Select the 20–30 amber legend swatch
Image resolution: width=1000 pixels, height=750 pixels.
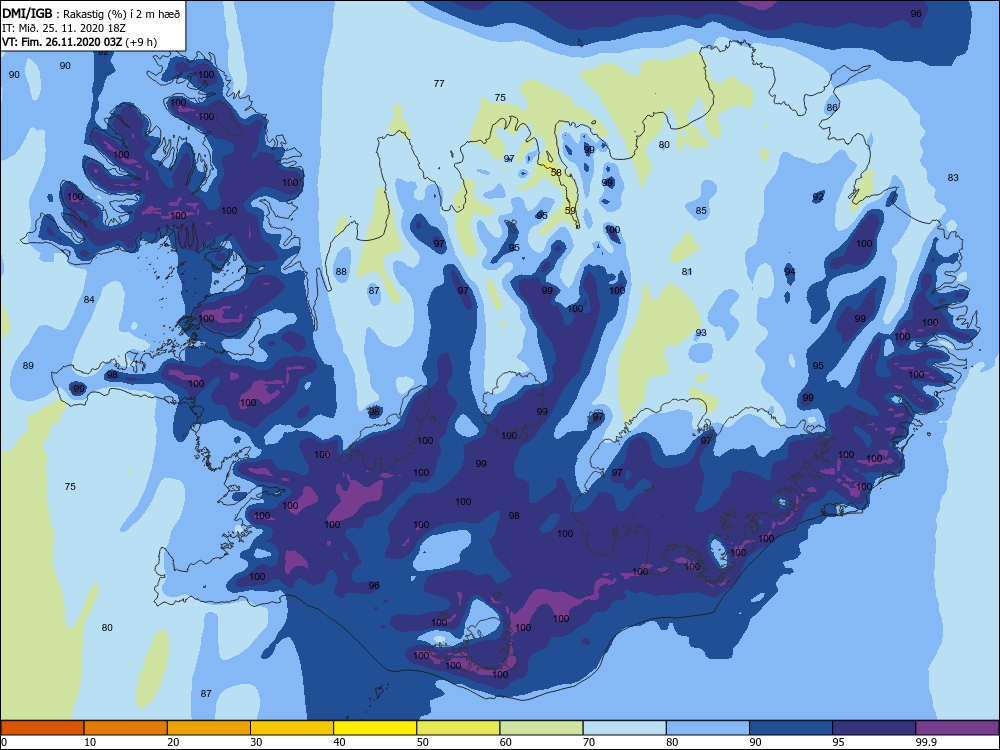point(209,728)
